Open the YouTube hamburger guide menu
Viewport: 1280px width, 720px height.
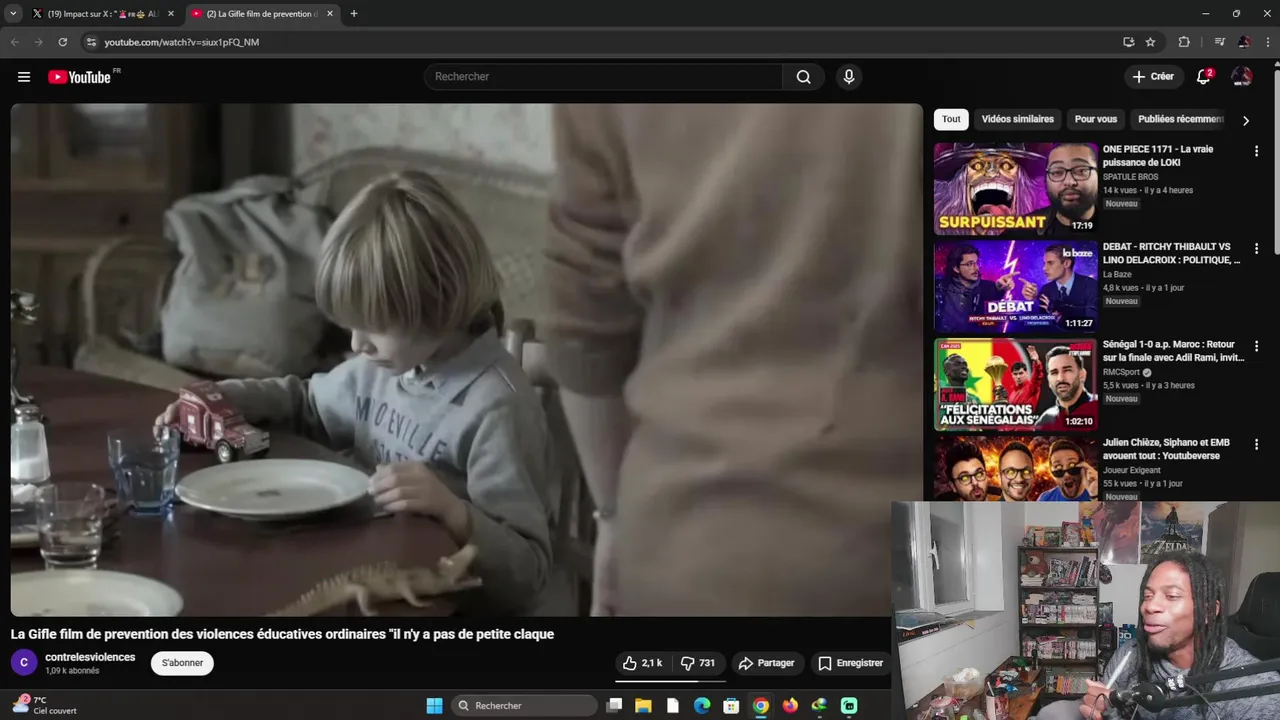click(24, 77)
